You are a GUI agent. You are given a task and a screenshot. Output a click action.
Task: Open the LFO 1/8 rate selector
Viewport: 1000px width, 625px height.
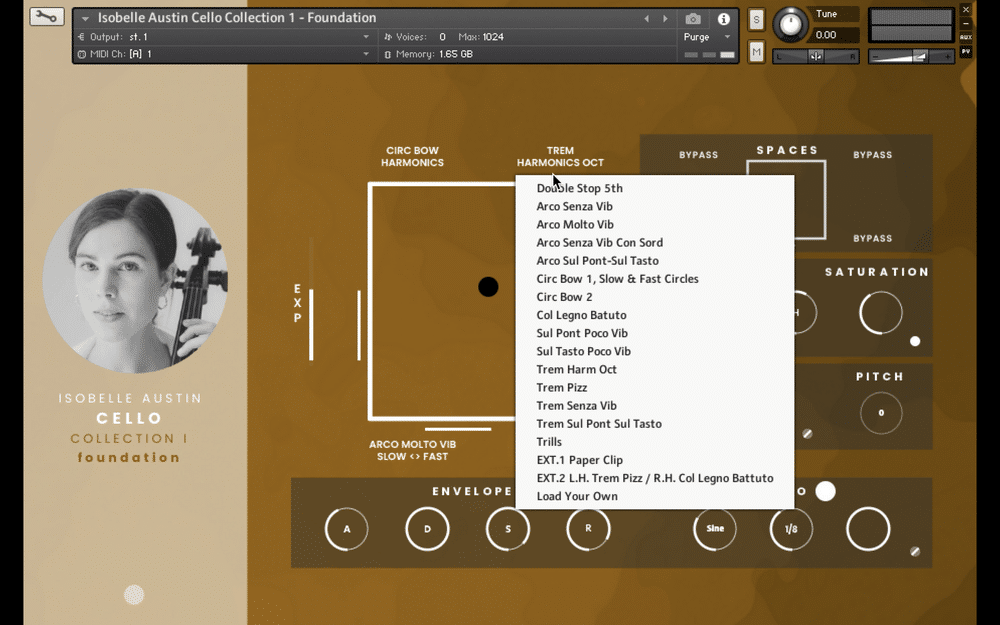791,529
